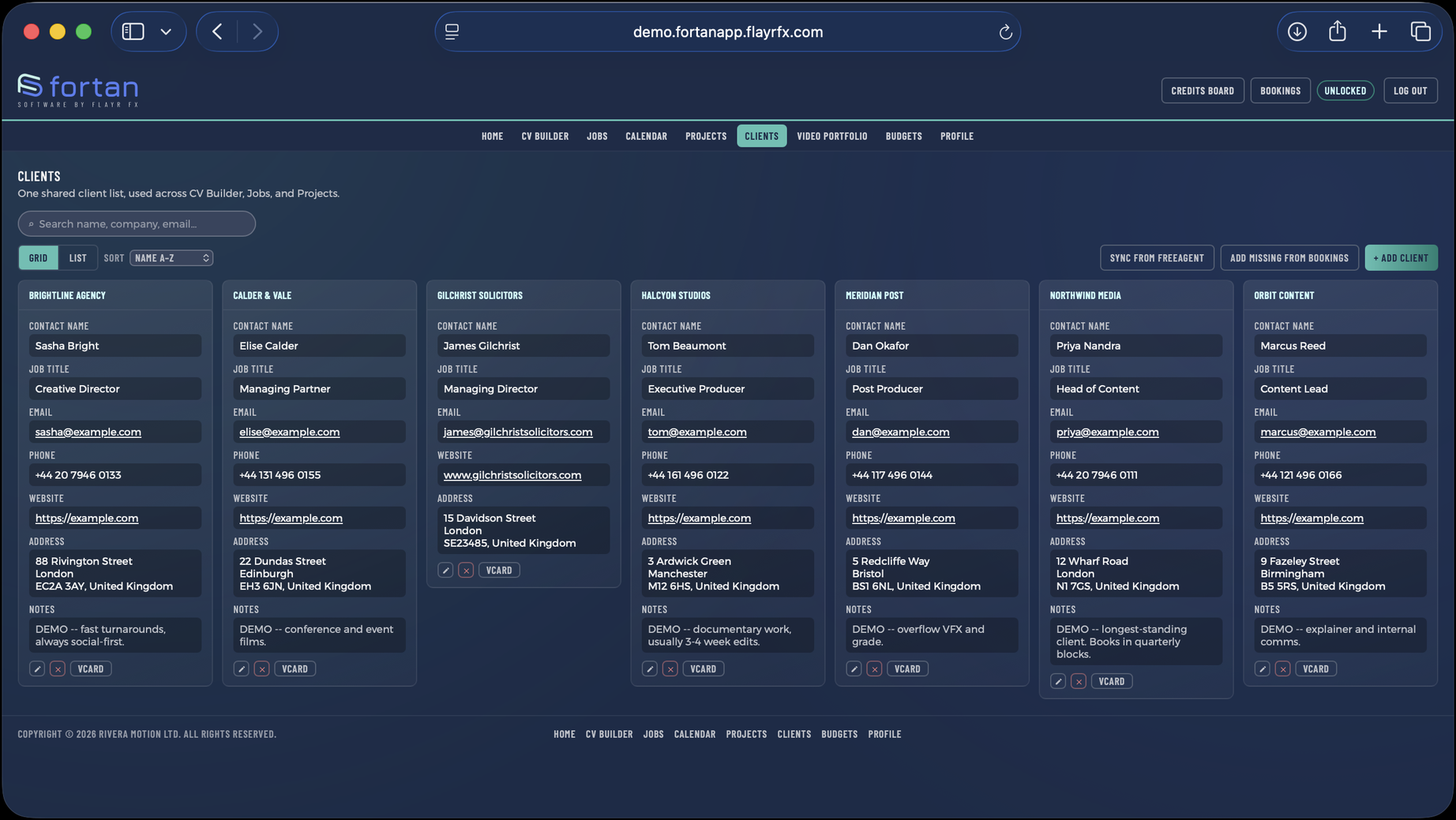Screen dimensions: 1456x820
Task: Download the Gilchrist Solicitors vCard
Action: [499, 570]
